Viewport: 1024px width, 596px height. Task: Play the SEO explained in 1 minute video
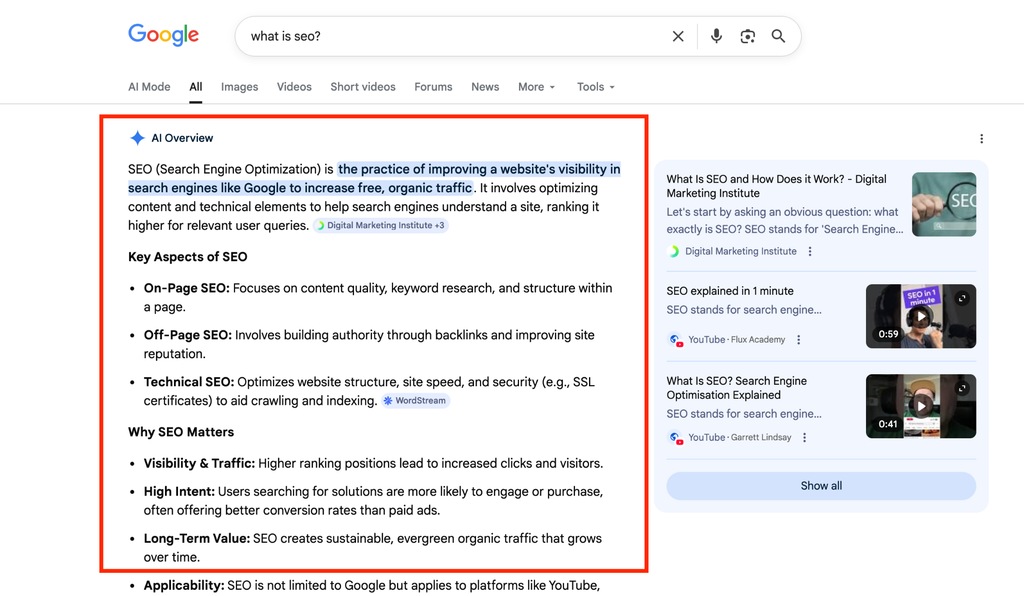(921, 316)
